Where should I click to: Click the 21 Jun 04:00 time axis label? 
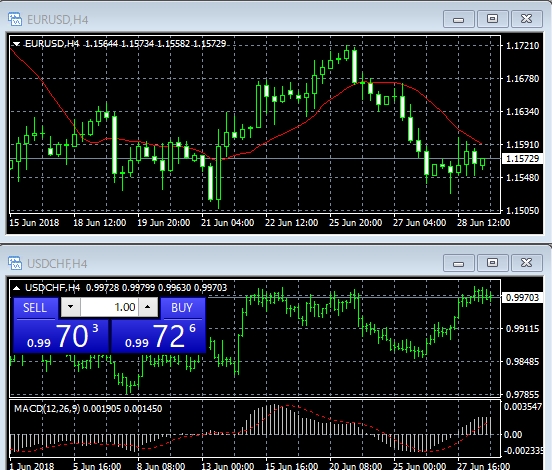click(x=227, y=223)
